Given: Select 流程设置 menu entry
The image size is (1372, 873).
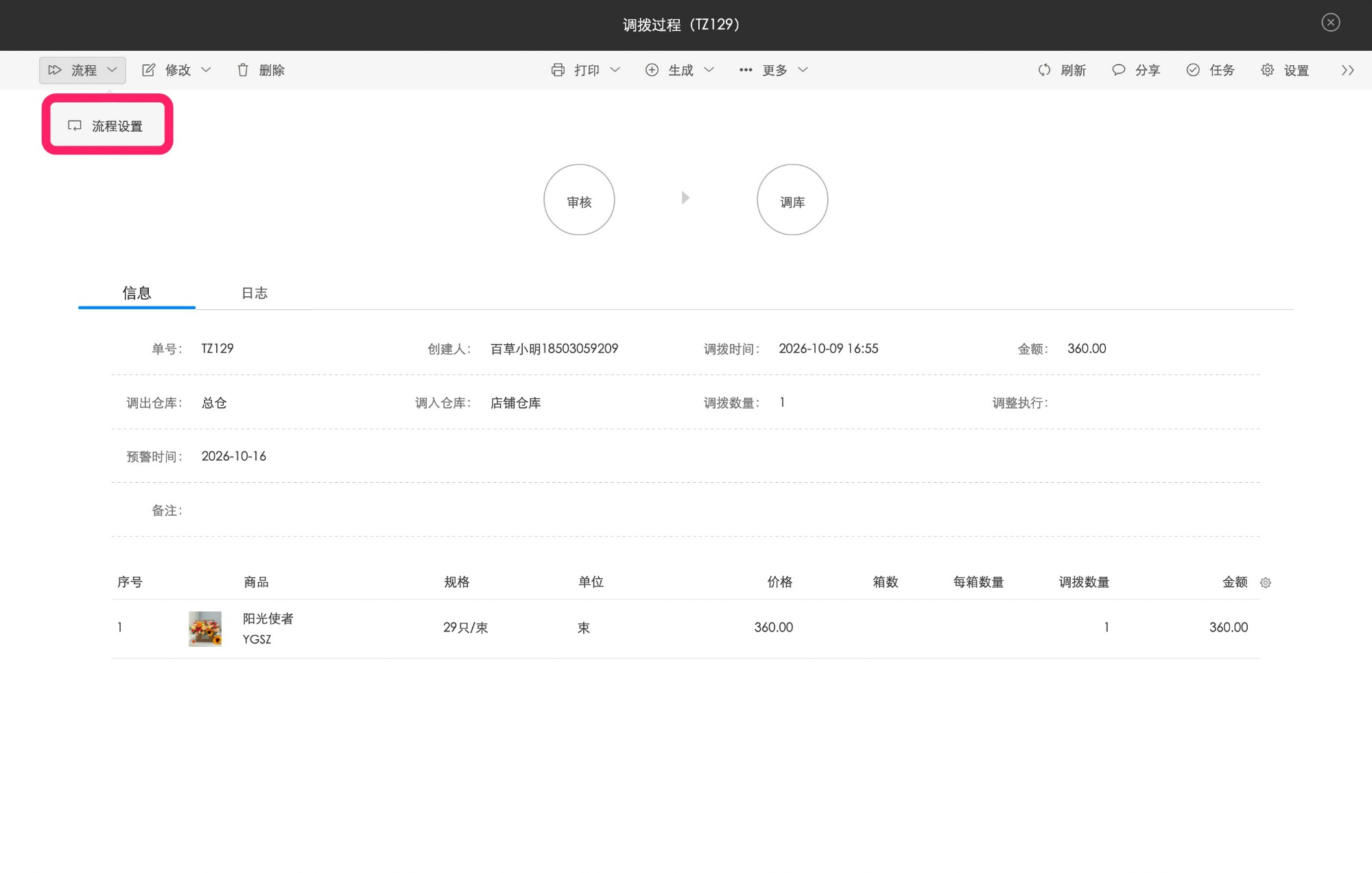Looking at the screenshot, I should coord(107,126).
